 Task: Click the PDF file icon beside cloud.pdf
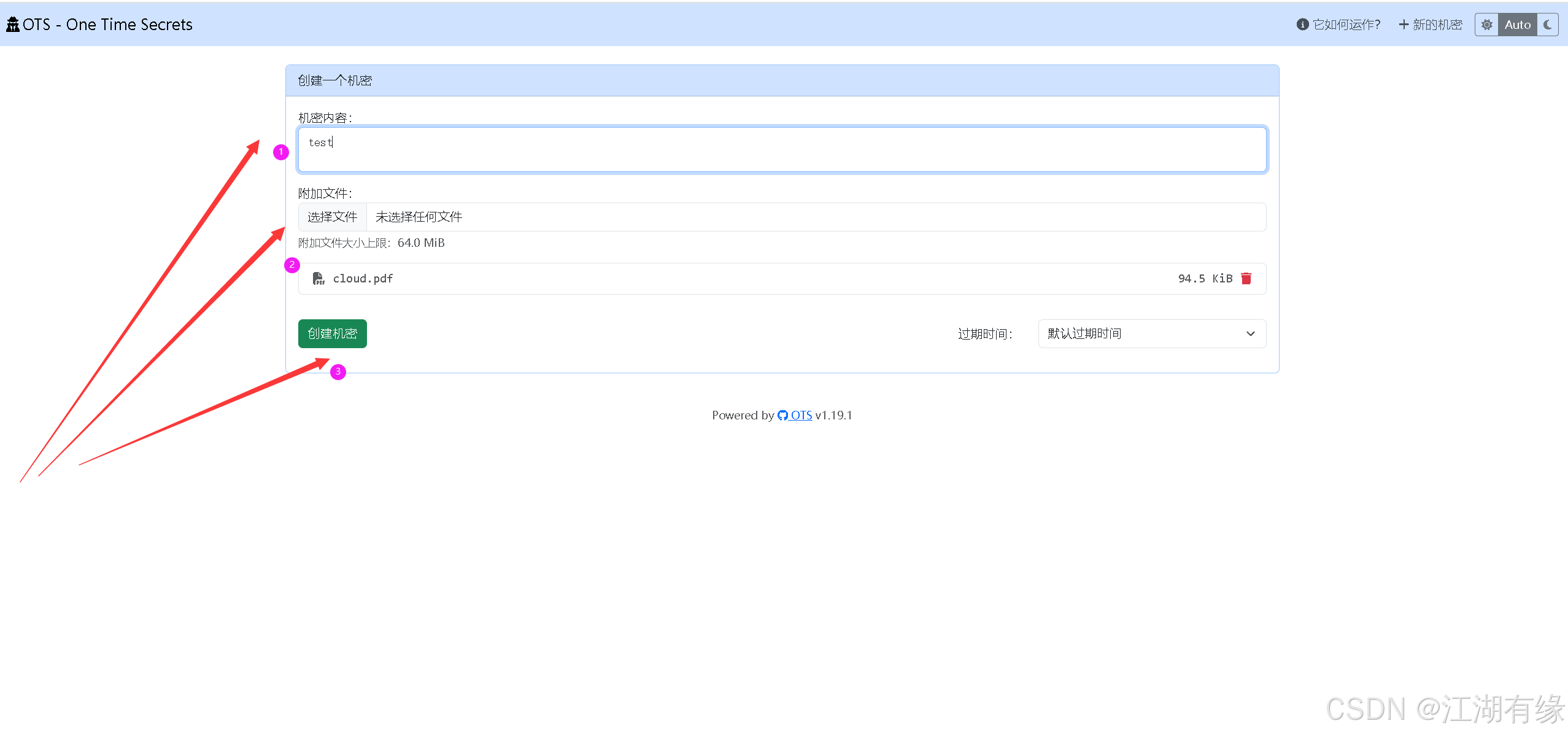point(319,279)
